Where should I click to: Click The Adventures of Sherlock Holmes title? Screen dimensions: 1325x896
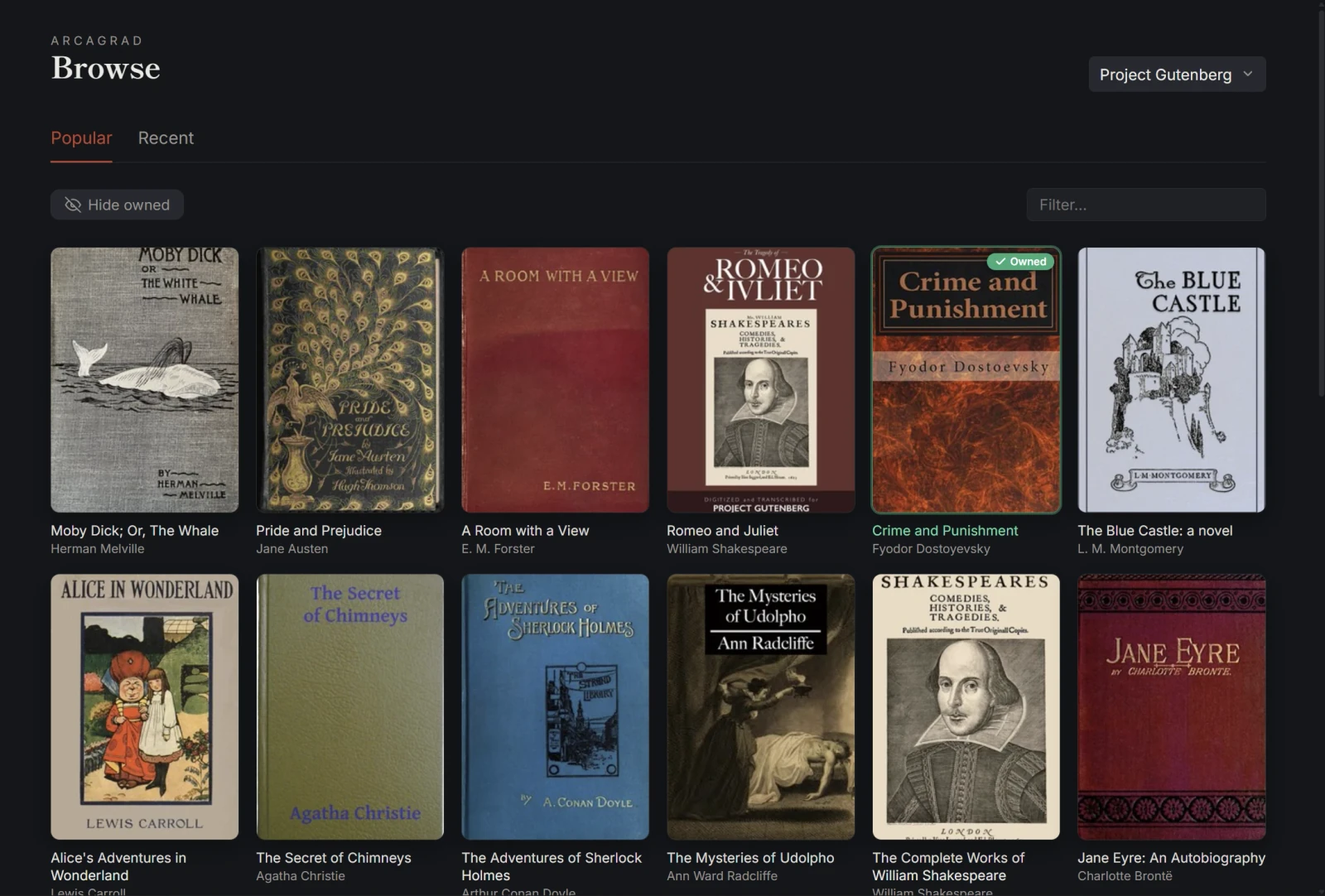pos(552,866)
